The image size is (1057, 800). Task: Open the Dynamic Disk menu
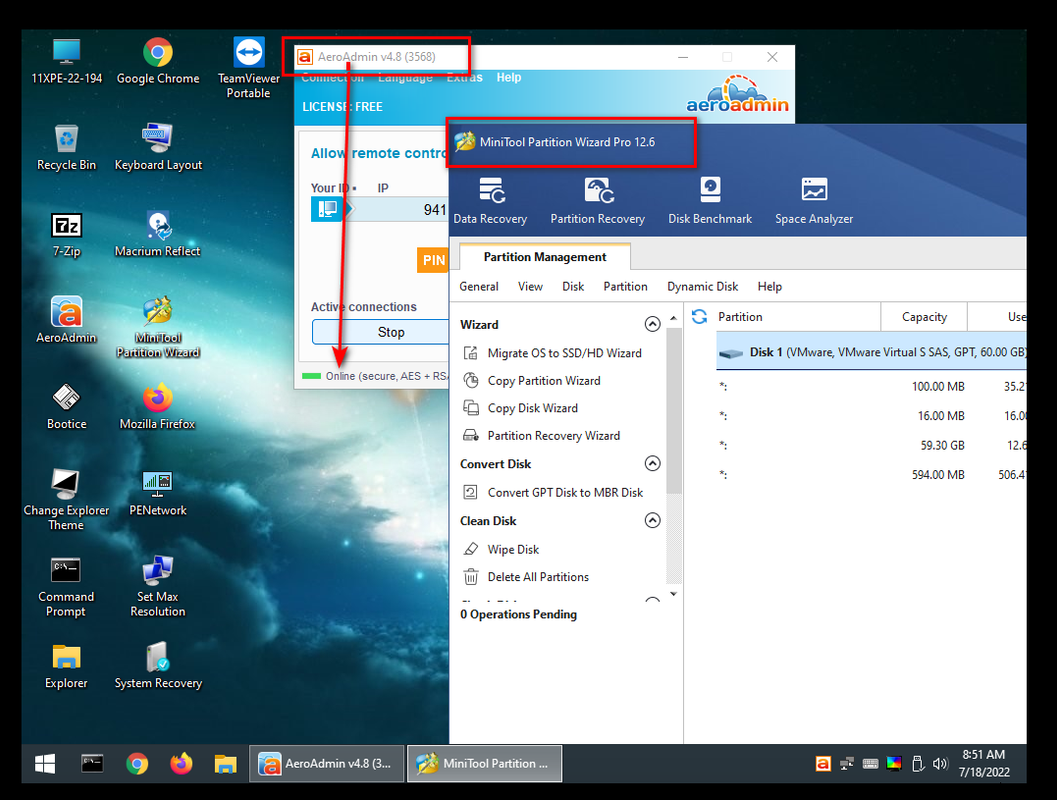702,286
